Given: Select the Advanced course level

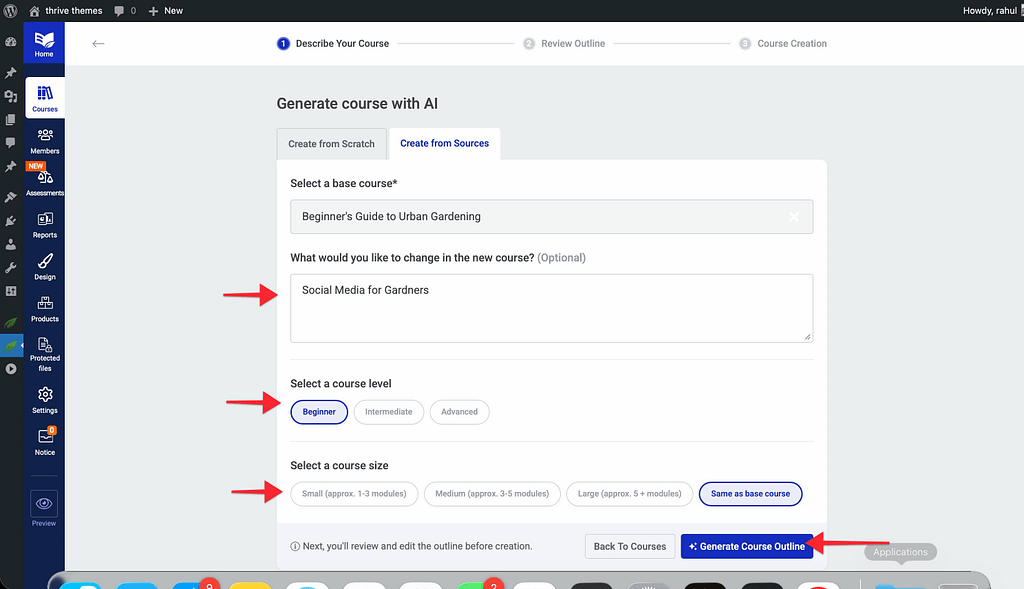Looking at the screenshot, I should [x=459, y=412].
